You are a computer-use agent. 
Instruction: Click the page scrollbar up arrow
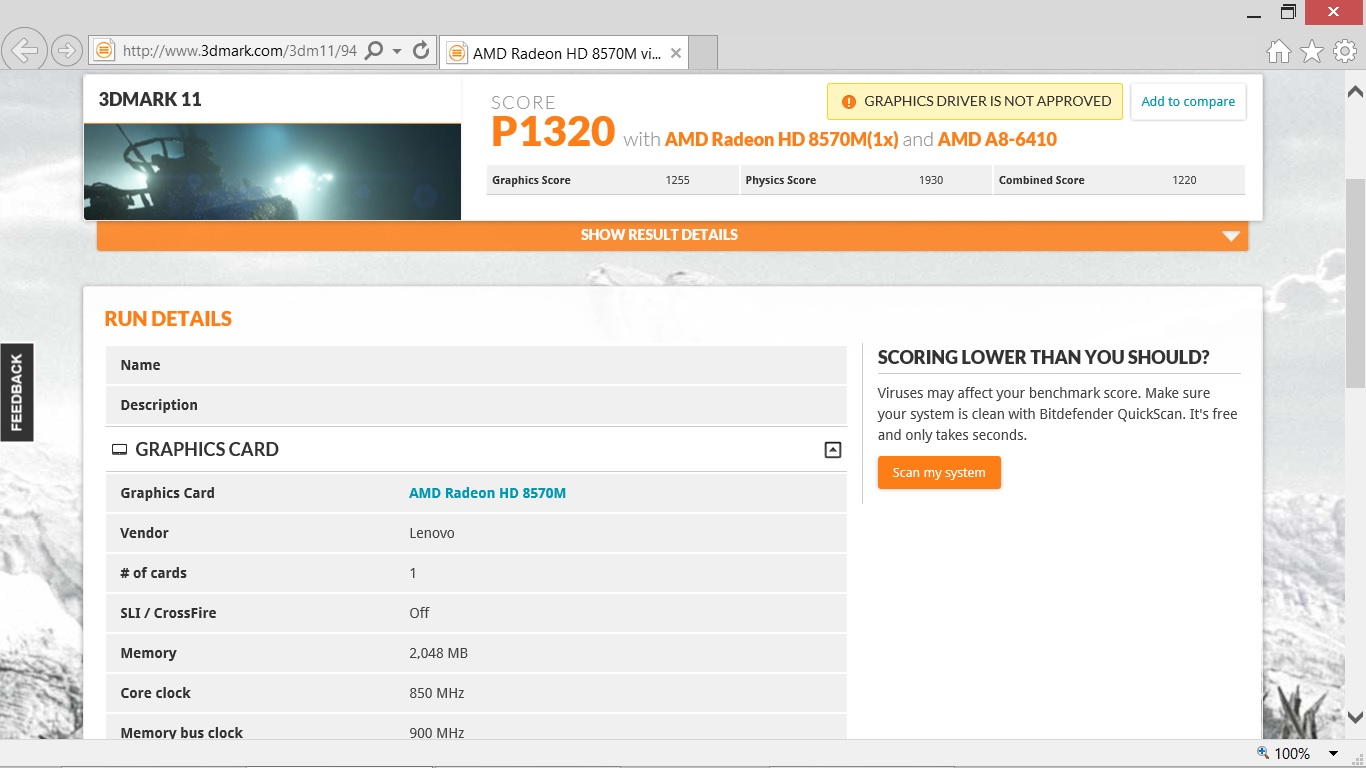[x=1355, y=91]
